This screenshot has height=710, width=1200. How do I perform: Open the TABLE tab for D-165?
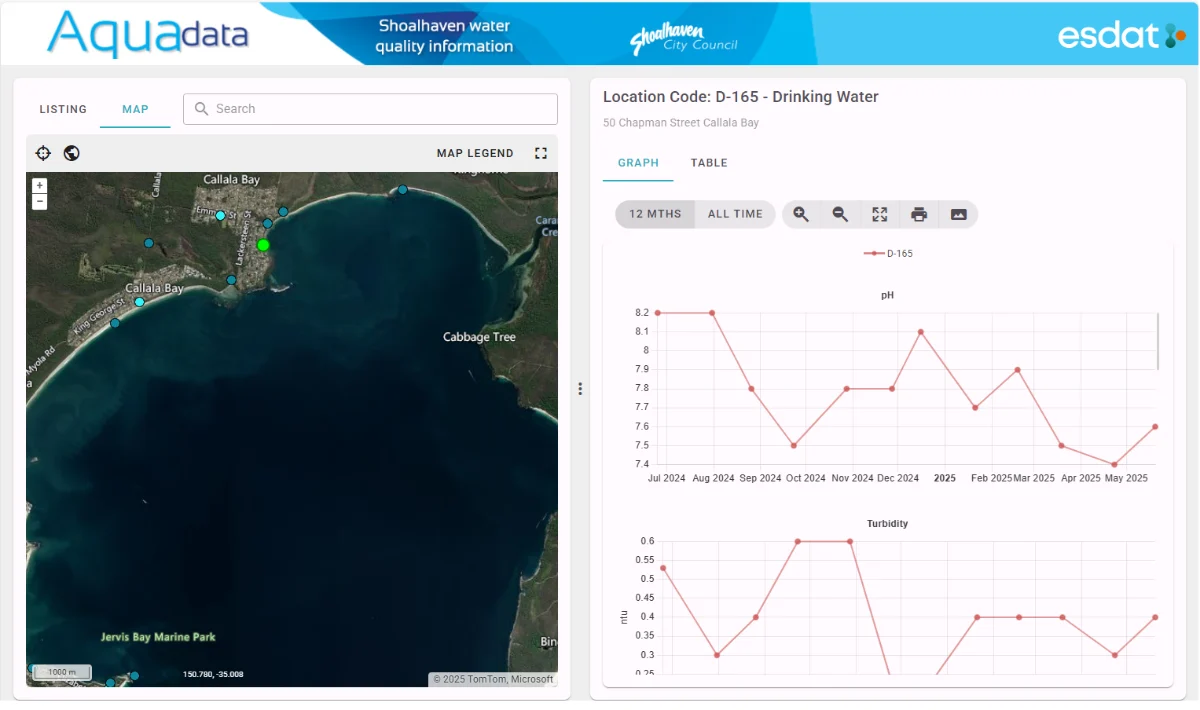[709, 163]
